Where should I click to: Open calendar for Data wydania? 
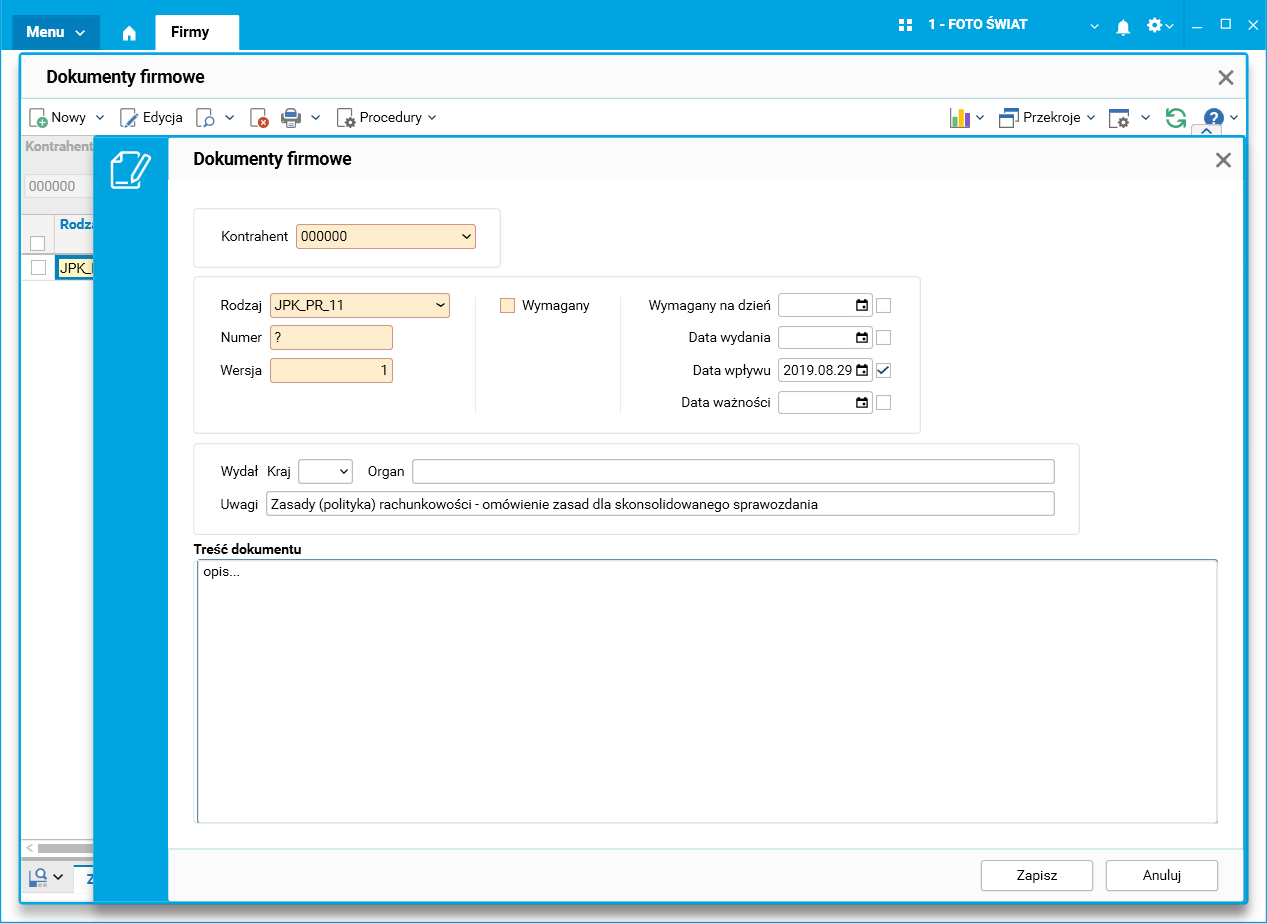[862, 338]
